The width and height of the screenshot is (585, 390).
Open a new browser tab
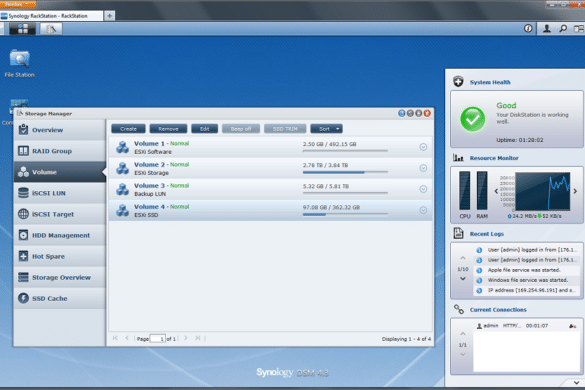109,16
